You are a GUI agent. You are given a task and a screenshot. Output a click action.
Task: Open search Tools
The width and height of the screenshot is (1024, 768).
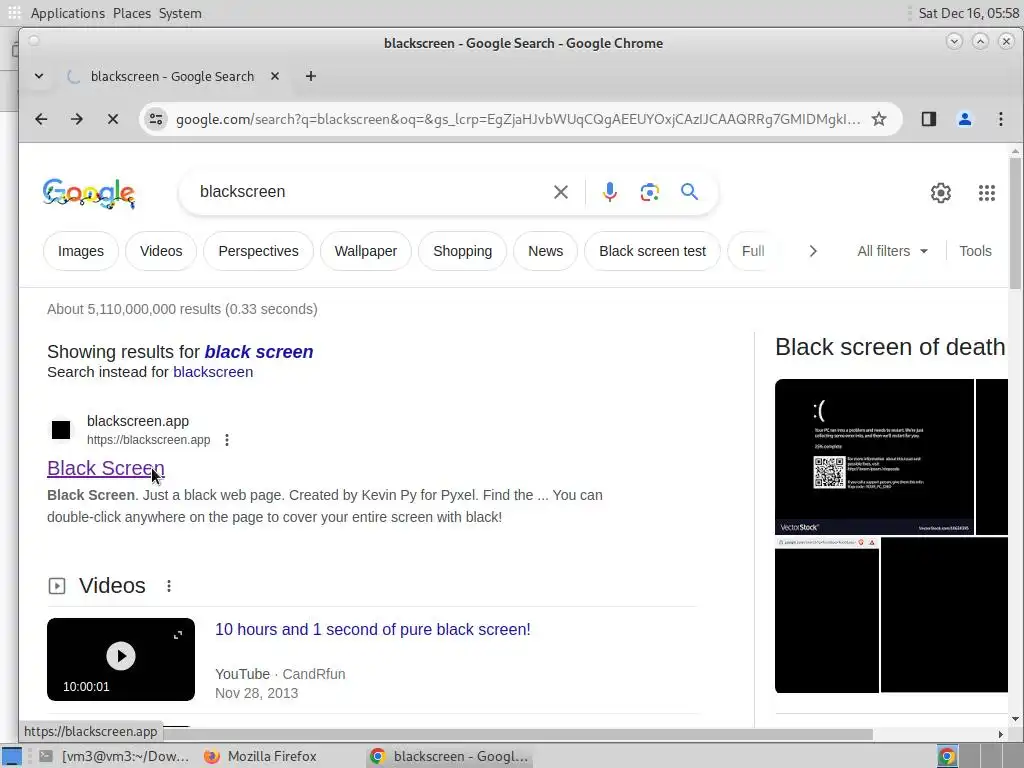click(975, 251)
